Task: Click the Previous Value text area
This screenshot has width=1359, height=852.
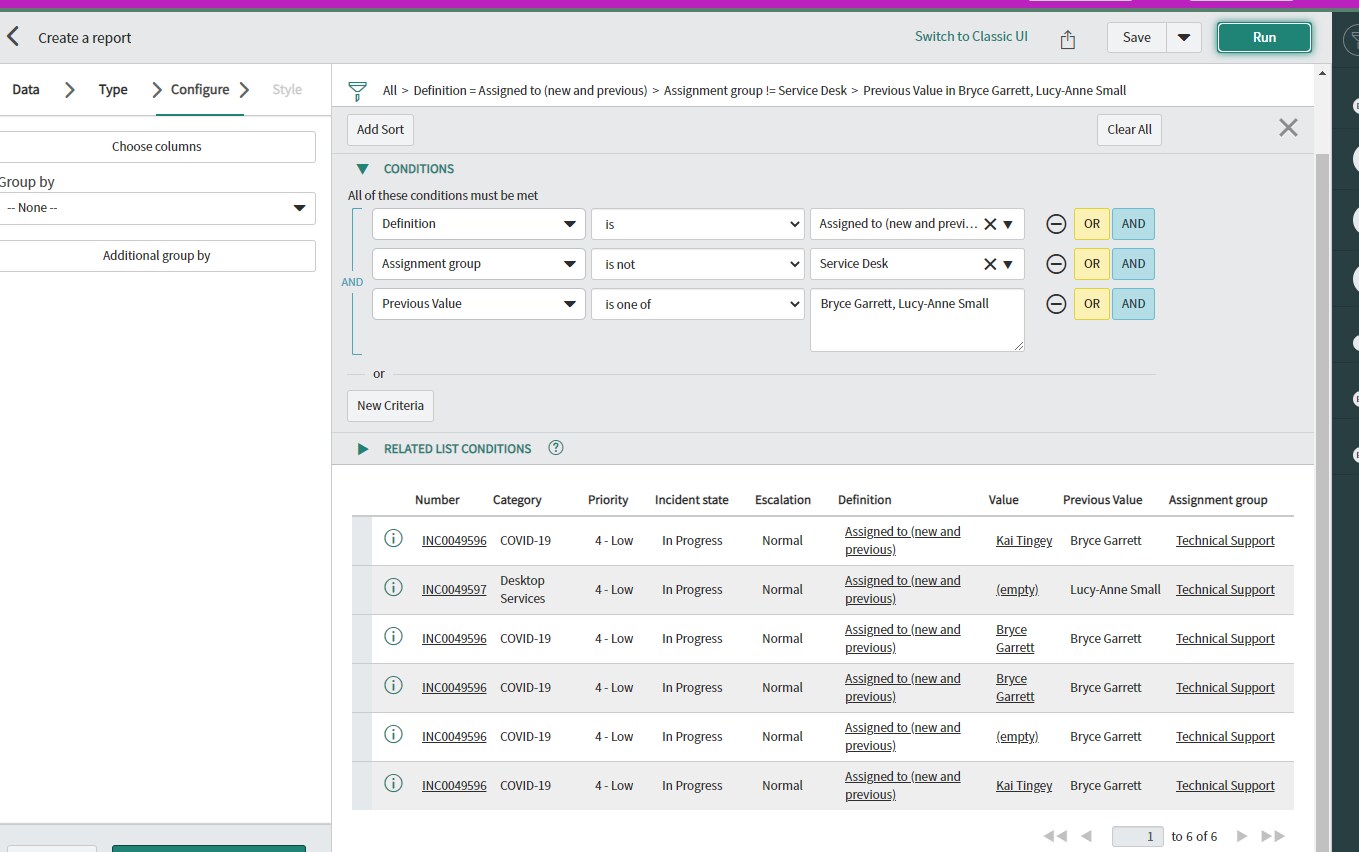Action: (917, 320)
